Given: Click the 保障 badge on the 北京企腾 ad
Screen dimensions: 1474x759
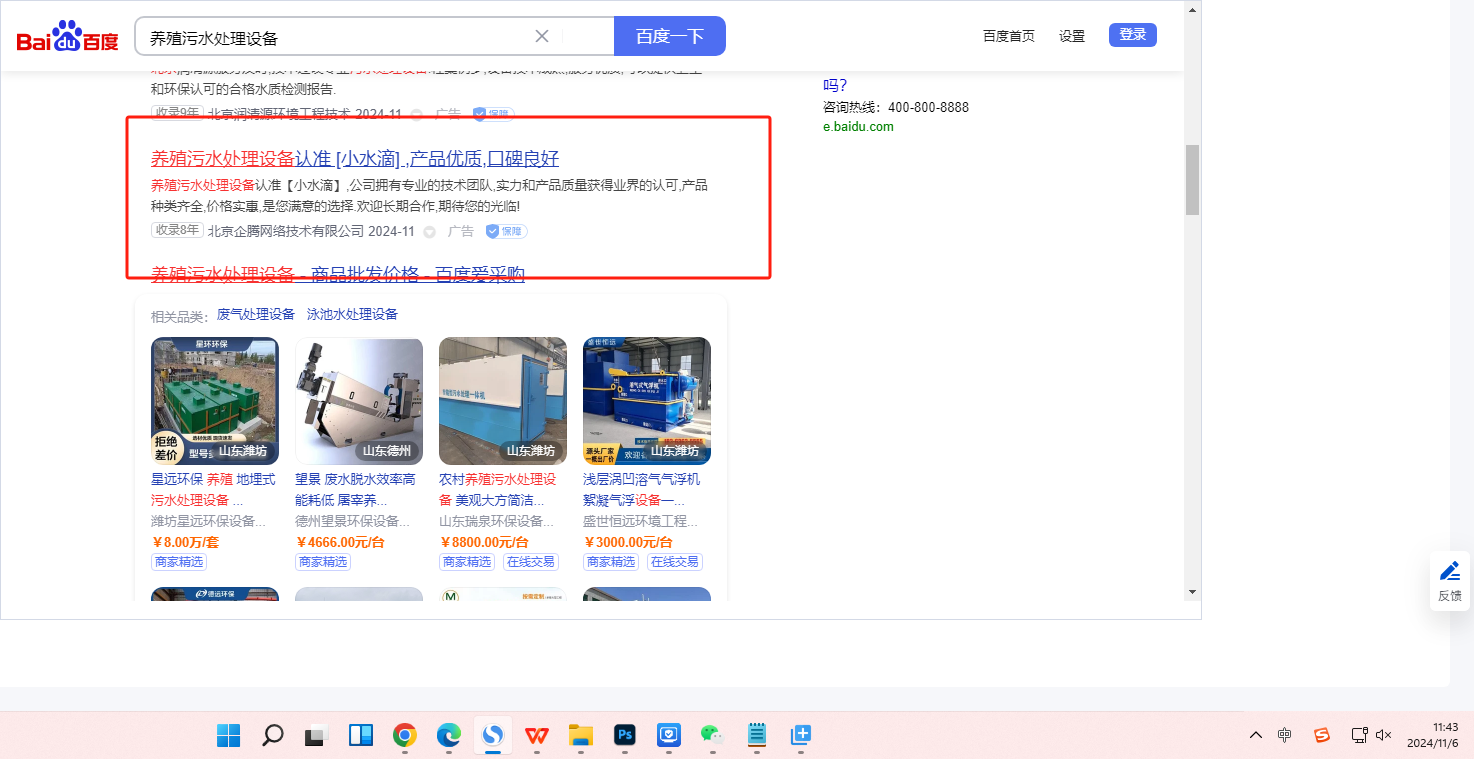Looking at the screenshot, I should 507,232.
